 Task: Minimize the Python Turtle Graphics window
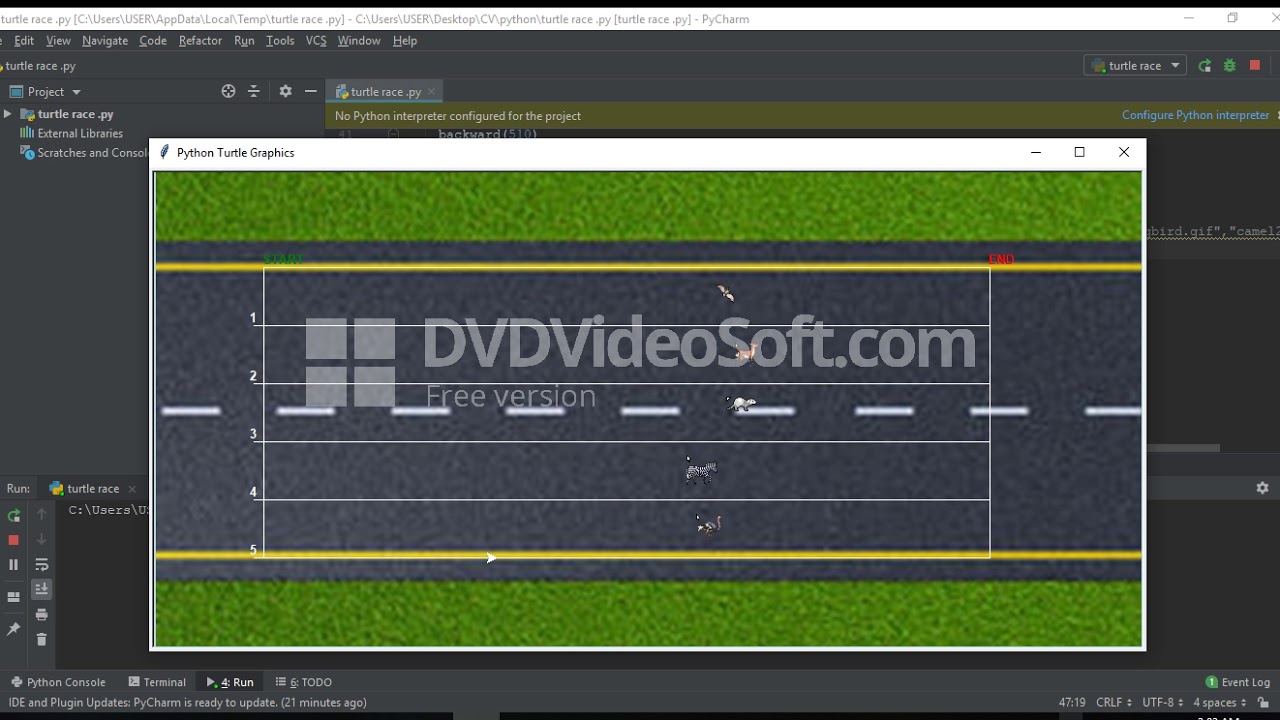coord(1036,152)
